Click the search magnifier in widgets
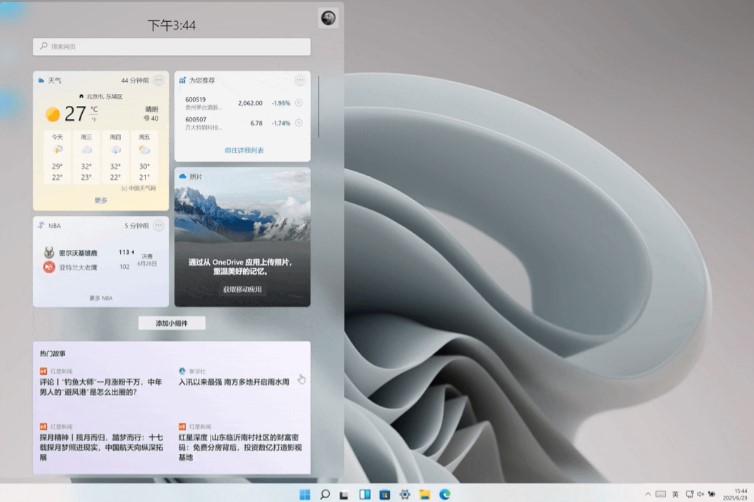 point(44,46)
